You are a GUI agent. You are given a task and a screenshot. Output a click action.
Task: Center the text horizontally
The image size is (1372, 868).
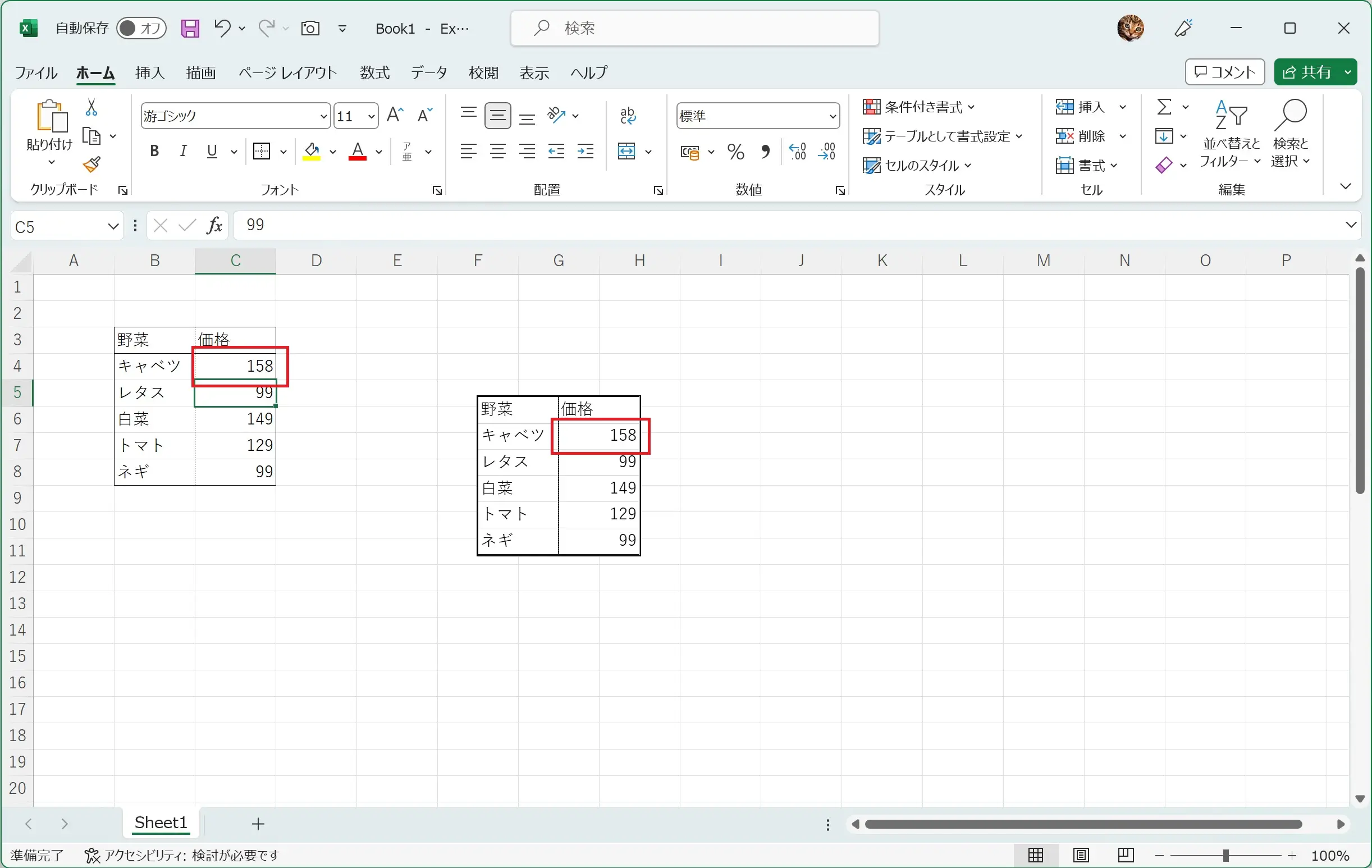(x=498, y=152)
